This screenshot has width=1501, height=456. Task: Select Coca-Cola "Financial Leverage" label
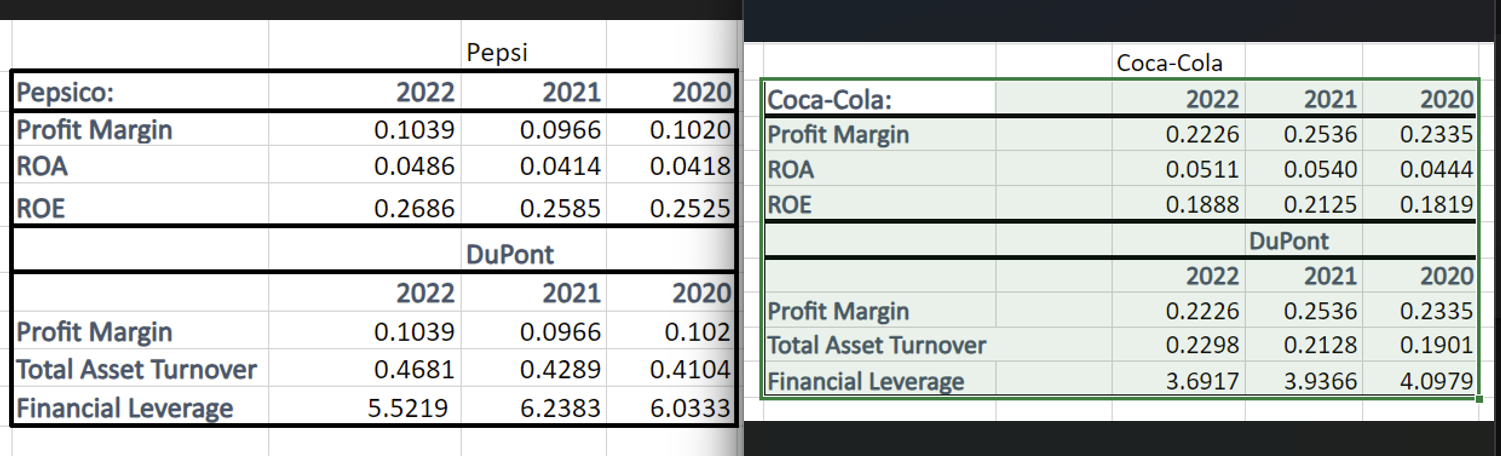(x=866, y=381)
